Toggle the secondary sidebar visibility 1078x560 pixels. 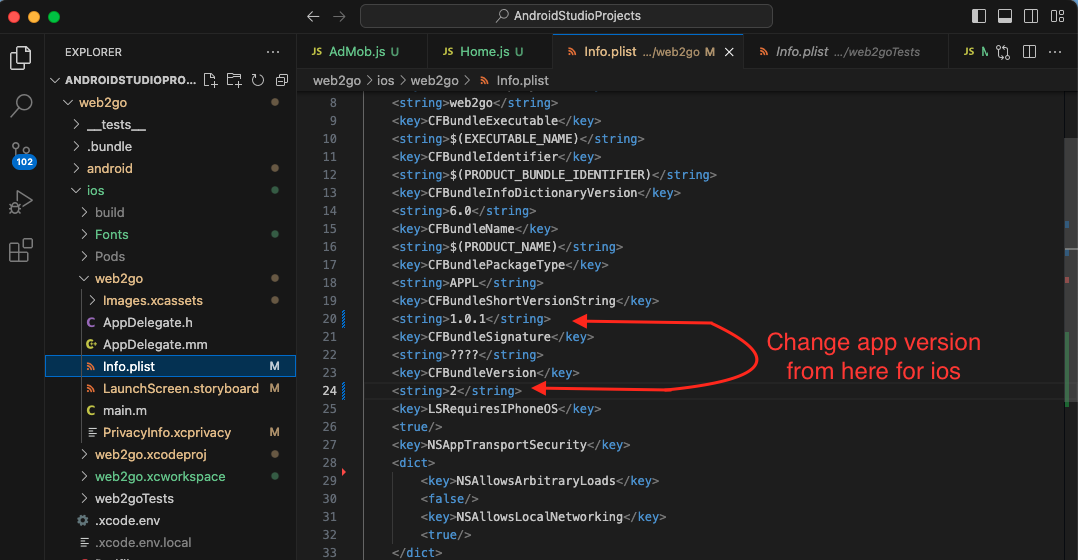pyautogui.click(x=1030, y=16)
